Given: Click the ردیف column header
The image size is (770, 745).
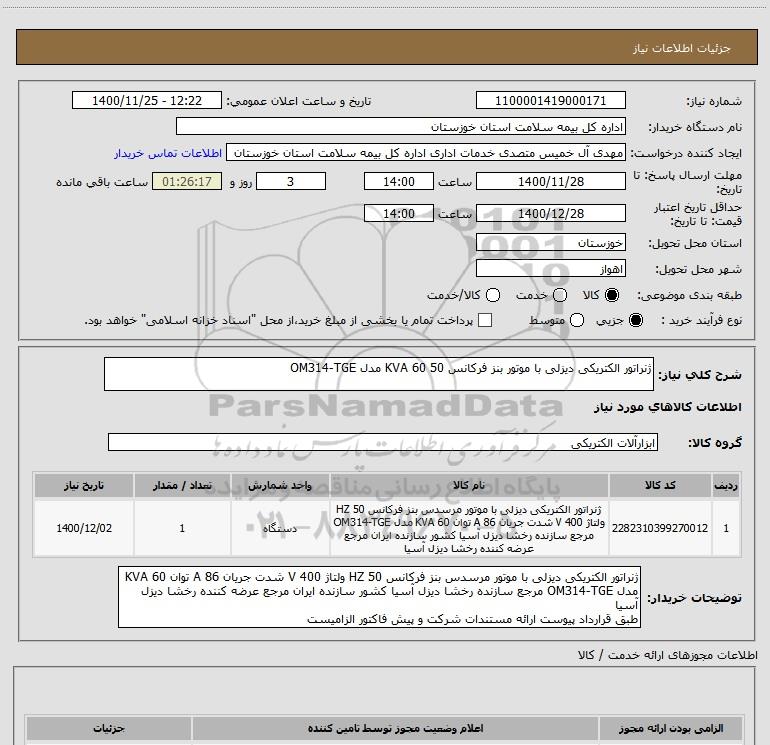Looking at the screenshot, I should point(726,485).
